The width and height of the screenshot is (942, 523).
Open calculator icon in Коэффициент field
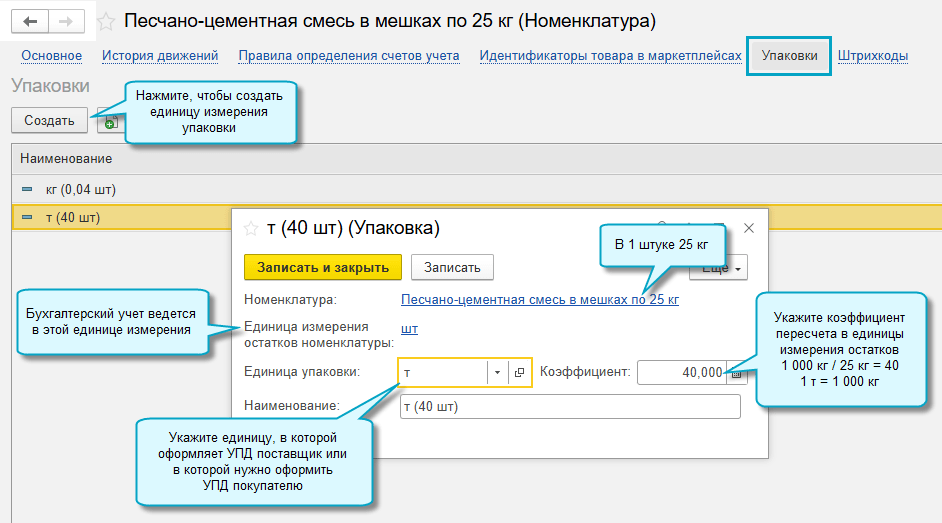tap(736, 373)
